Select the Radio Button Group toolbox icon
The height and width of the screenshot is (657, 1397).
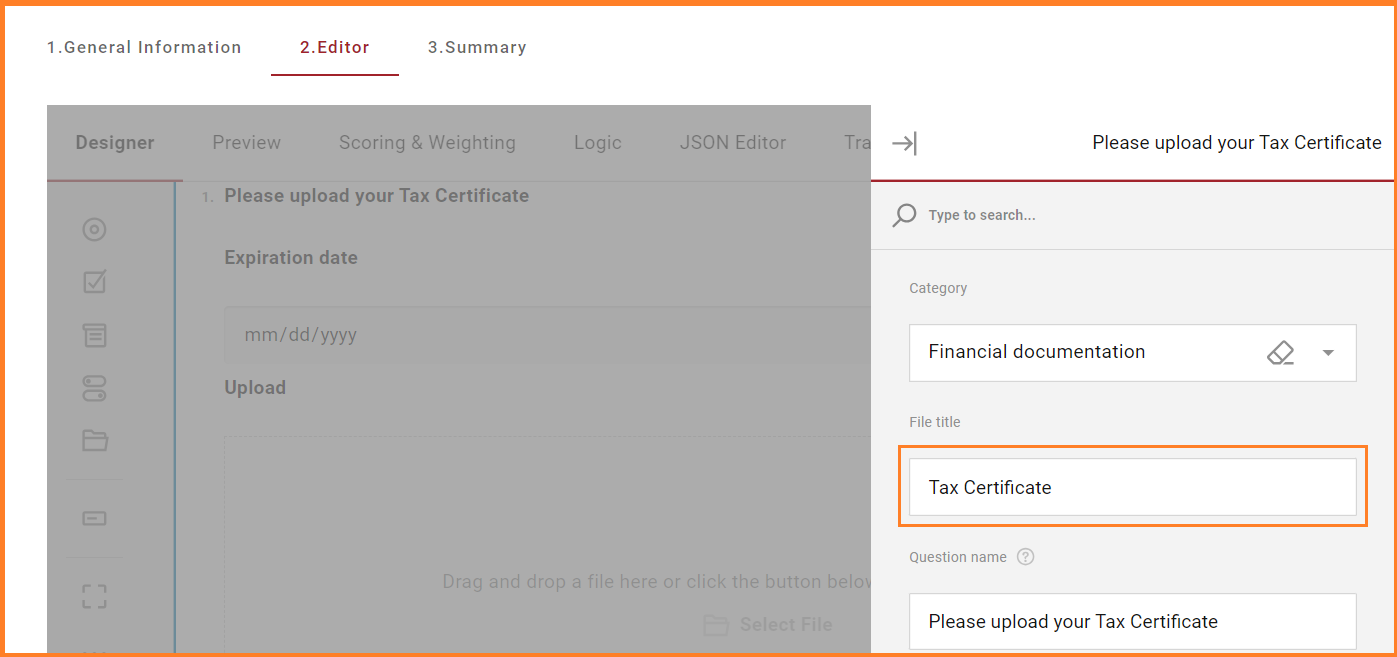(x=94, y=230)
